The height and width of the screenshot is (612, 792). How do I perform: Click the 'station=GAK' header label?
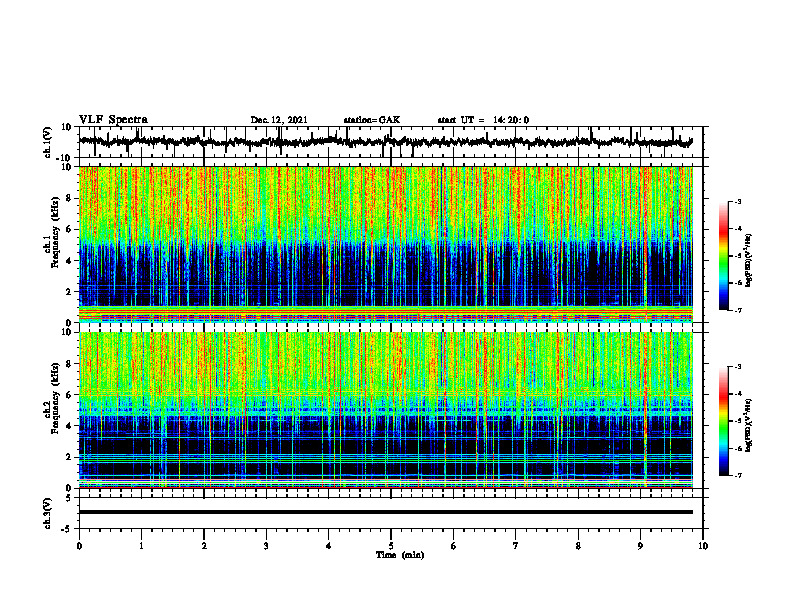372,120
